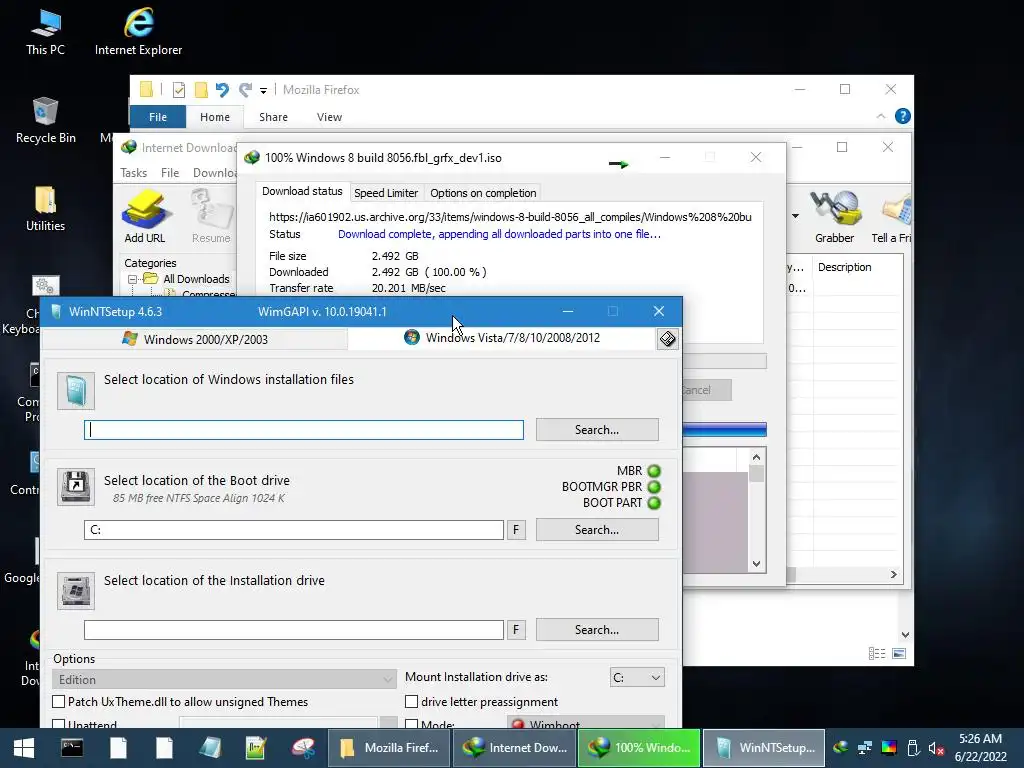Click the muted volume icon in system tray
The height and width of the screenshot is (768, 1024).
936,748
